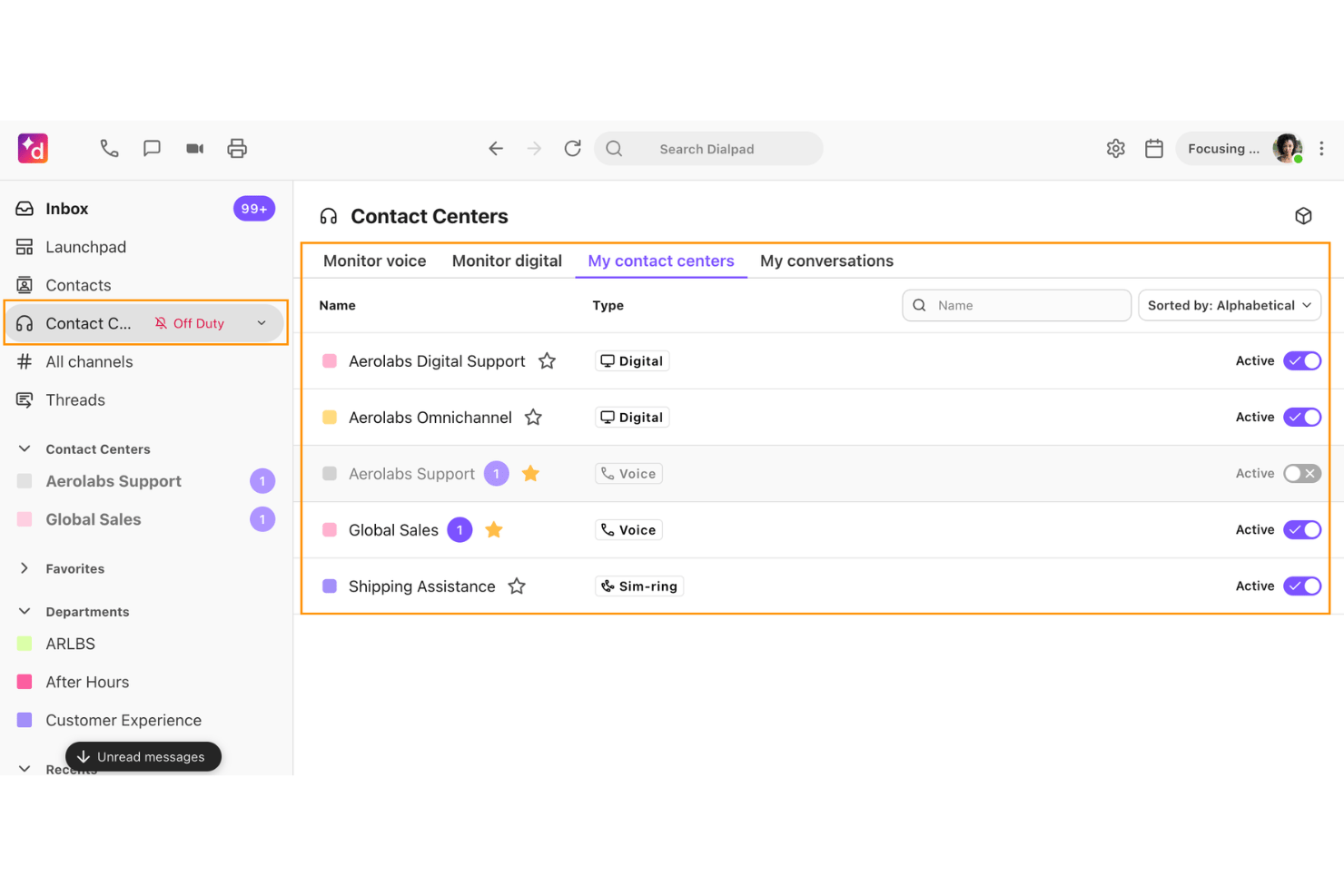The height and width of the screenshot is (896, 1344).
Task: Click the cube icon beside Contact Centers header
Action: (x=1303, y=216)
